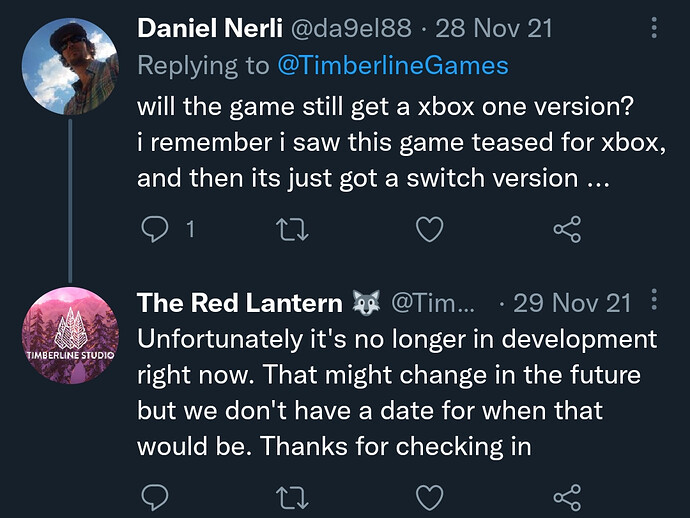Image resolution: width=690 pixels, height=518 pixels.
Task: Reply to Daniel Nerli's tweet
Action: pyautogui.click(x=154, y=229)
